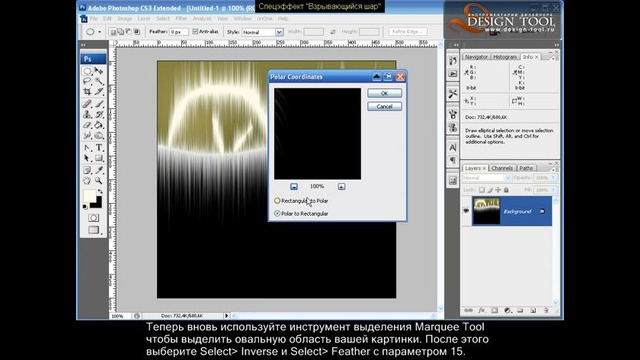640x360 pixels.
Task: Zoom in the Polar Coordinates preview
Action: coord(341,187)
